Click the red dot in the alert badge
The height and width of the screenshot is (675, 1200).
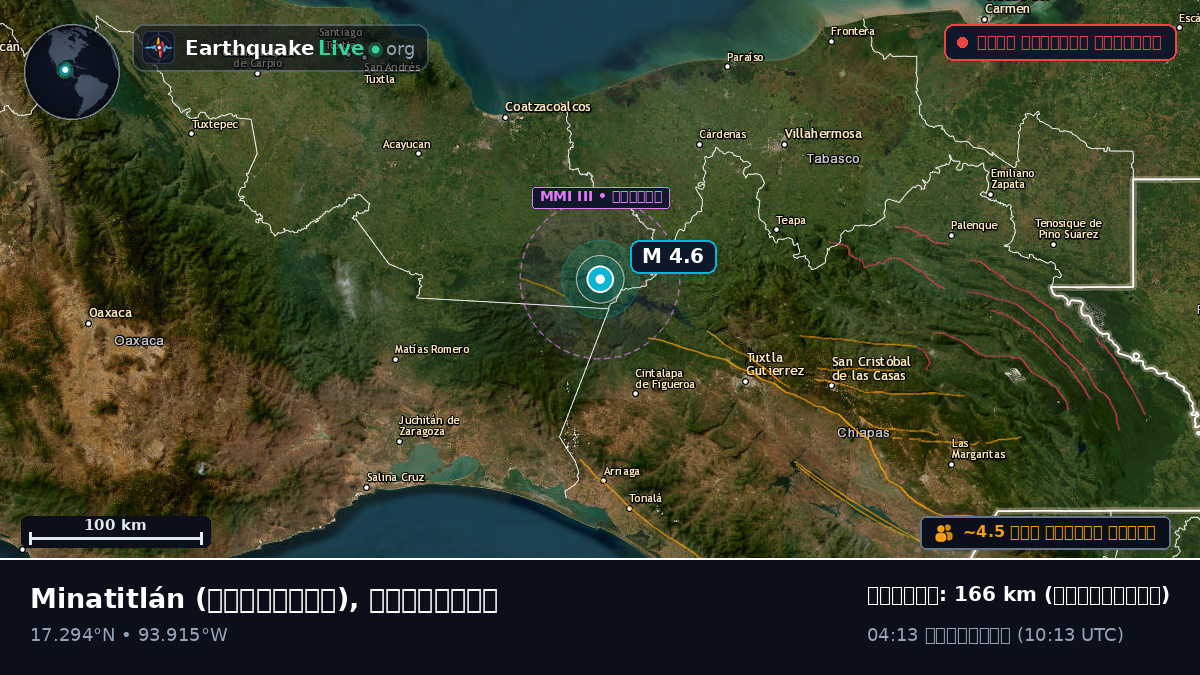point(962,42)
